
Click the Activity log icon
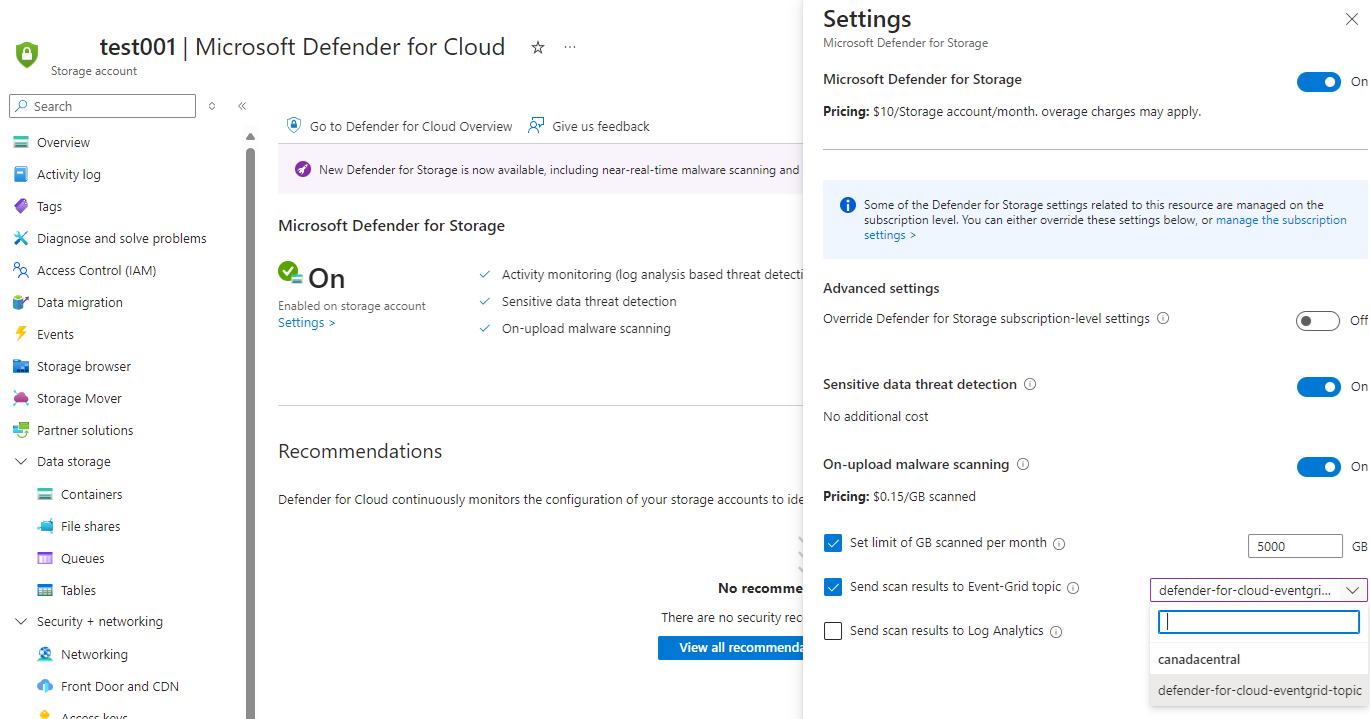tap(21, 174)
